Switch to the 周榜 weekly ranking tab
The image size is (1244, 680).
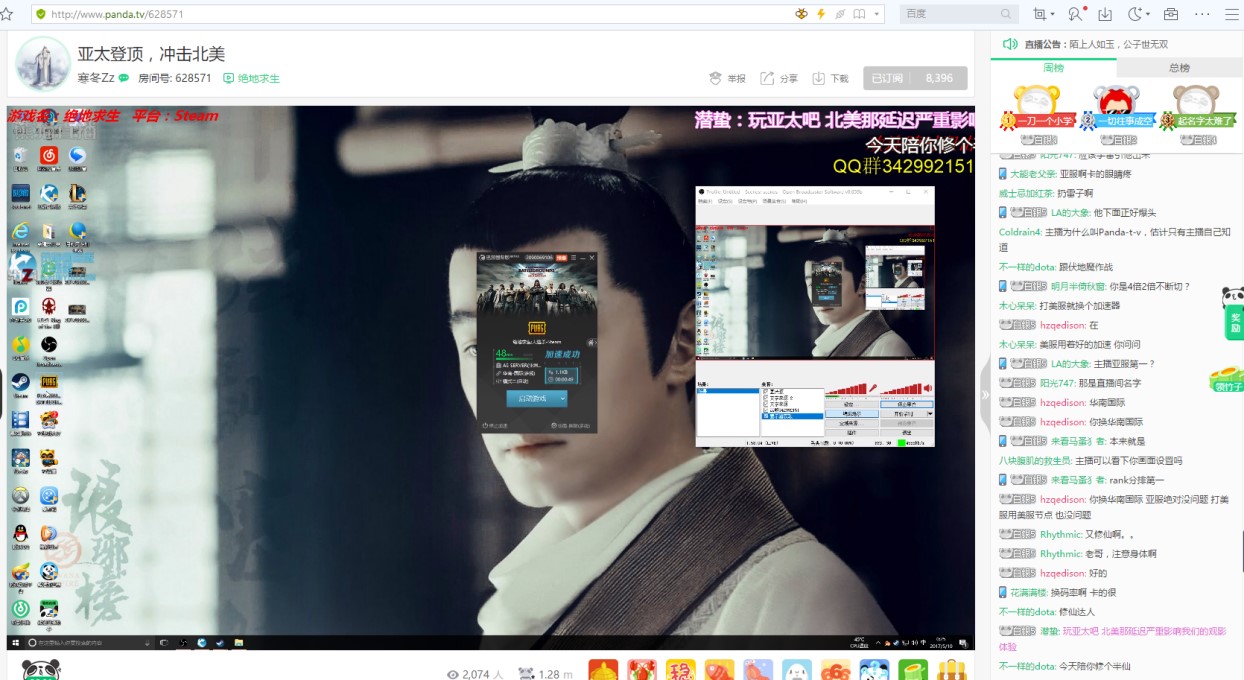coord(1053,68)
